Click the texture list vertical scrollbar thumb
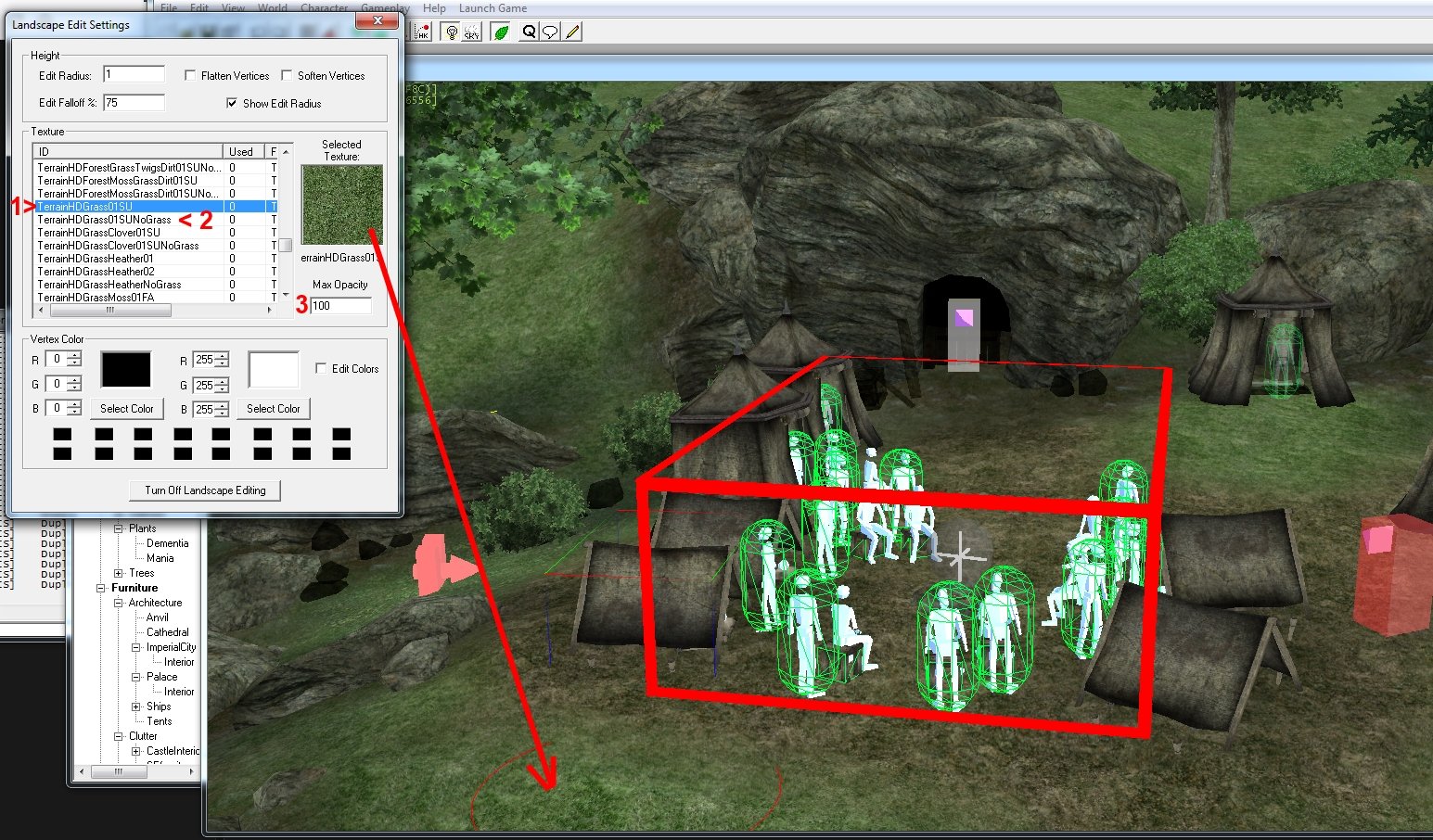 click(286, 245)
